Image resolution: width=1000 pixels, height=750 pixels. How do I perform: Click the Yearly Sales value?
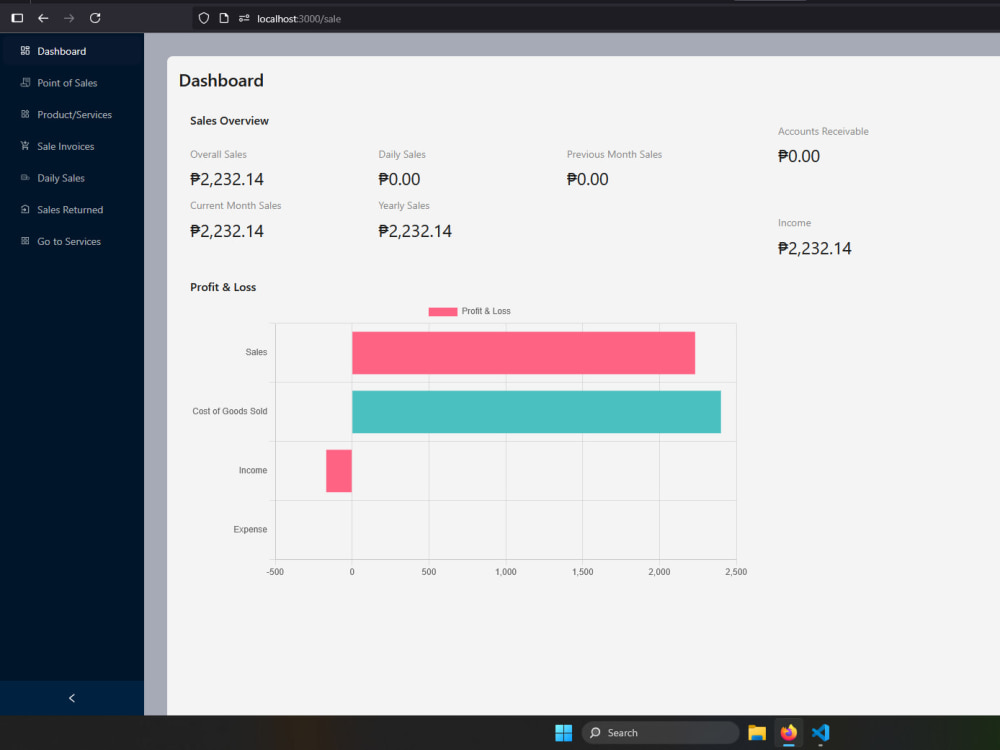[x=415, y=231]
